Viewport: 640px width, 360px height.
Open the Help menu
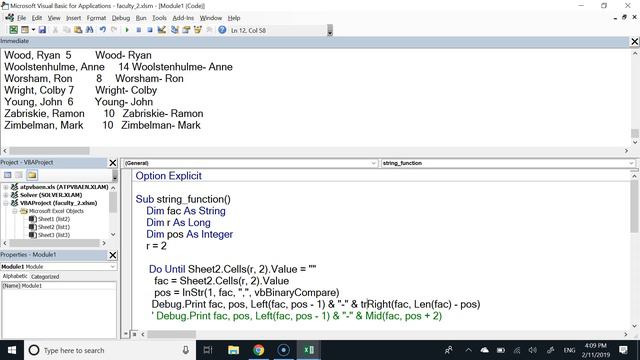[234, 18]
